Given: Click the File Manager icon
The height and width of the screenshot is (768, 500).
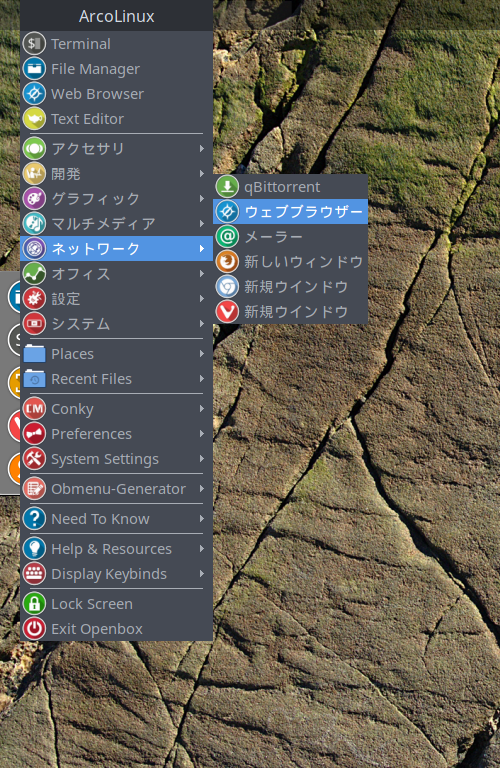Looking at the screenshot, I should (x=34, y=69).
